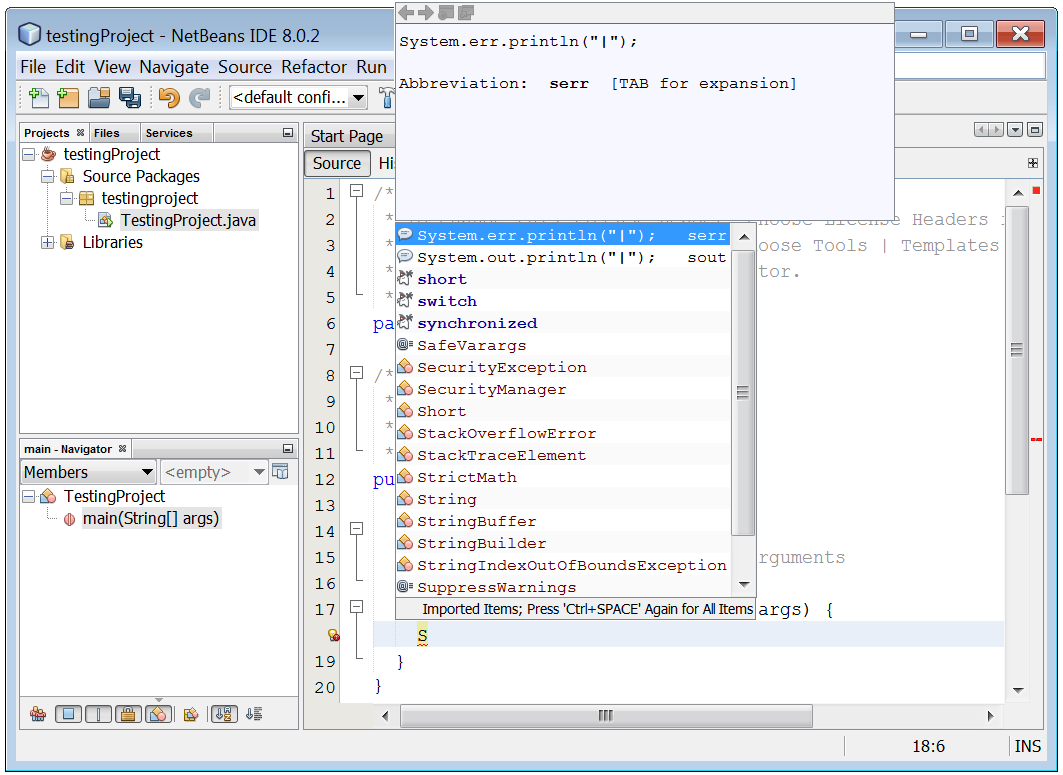Image resolution: width=1063 pixels, height=775 pixels.
Task: Close the Navigator tab with its X
Action: click(x=122, y=449)
